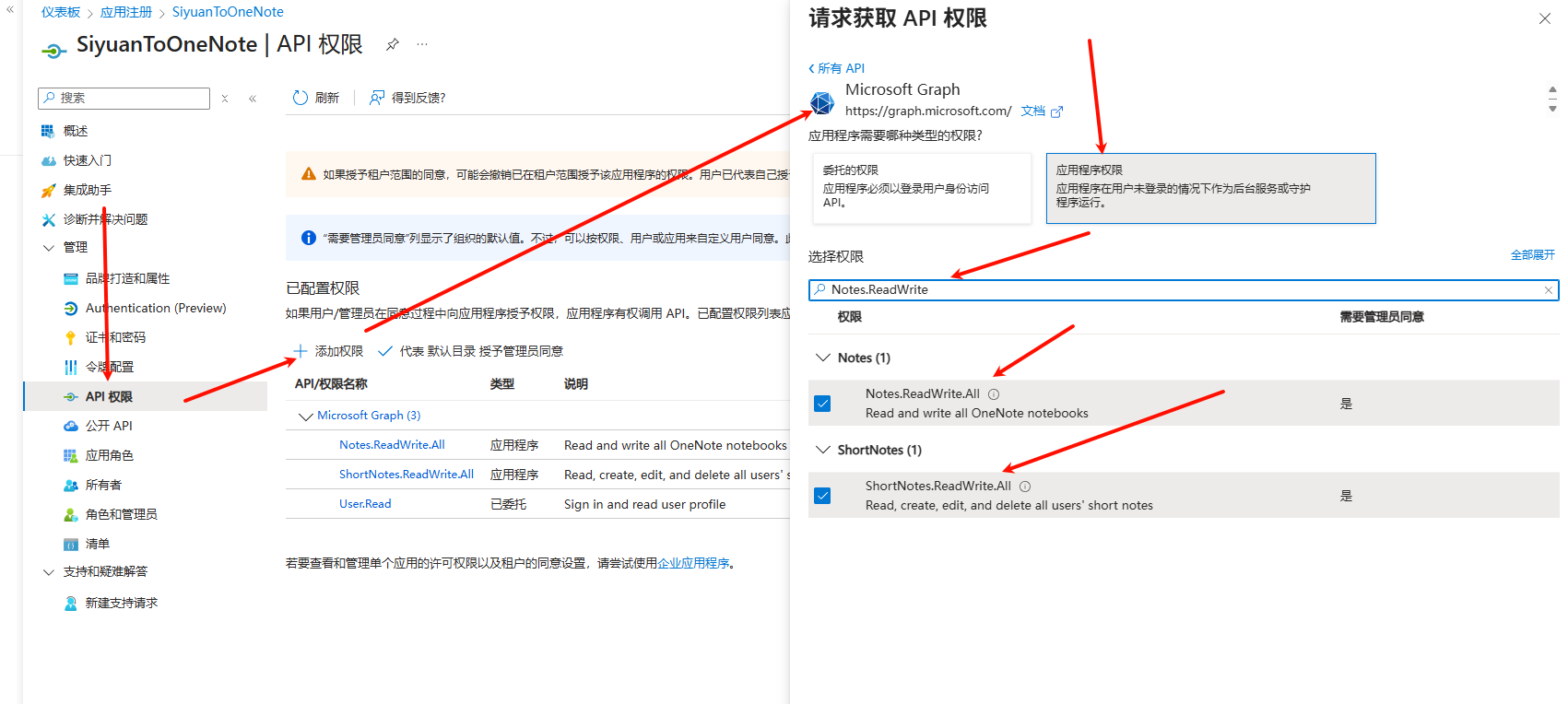
Task: Click the info icon beside ShortNotes.ReadWrite.All
Action: click(1025, 487)
